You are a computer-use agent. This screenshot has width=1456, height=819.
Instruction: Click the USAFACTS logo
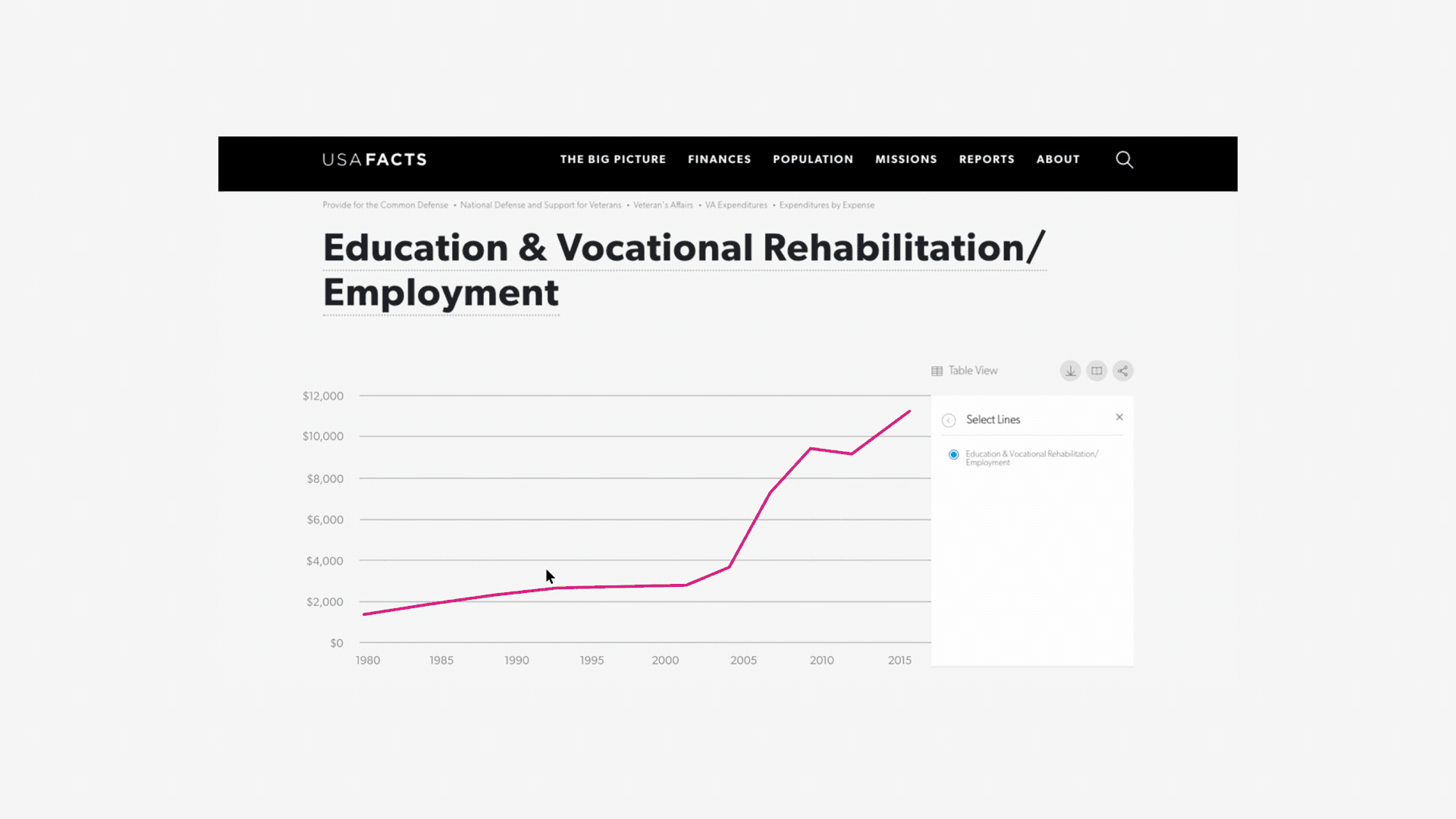pyautogui.click(x=375, y=159)
